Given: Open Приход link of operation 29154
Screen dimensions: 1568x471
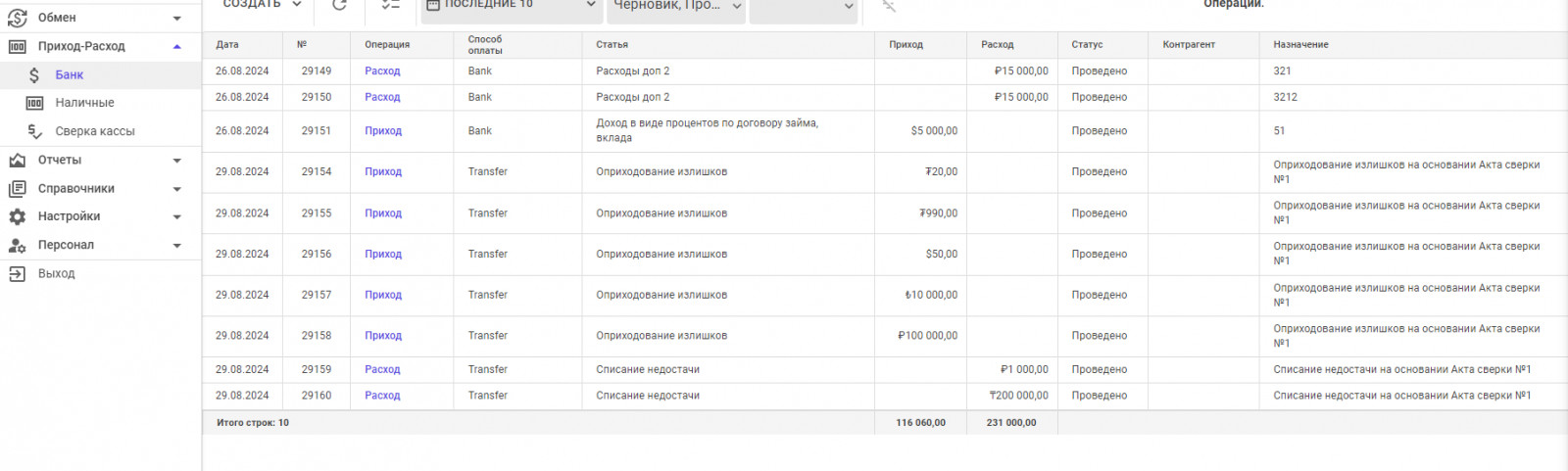Looking at the screenshot, I should [383, 172].
